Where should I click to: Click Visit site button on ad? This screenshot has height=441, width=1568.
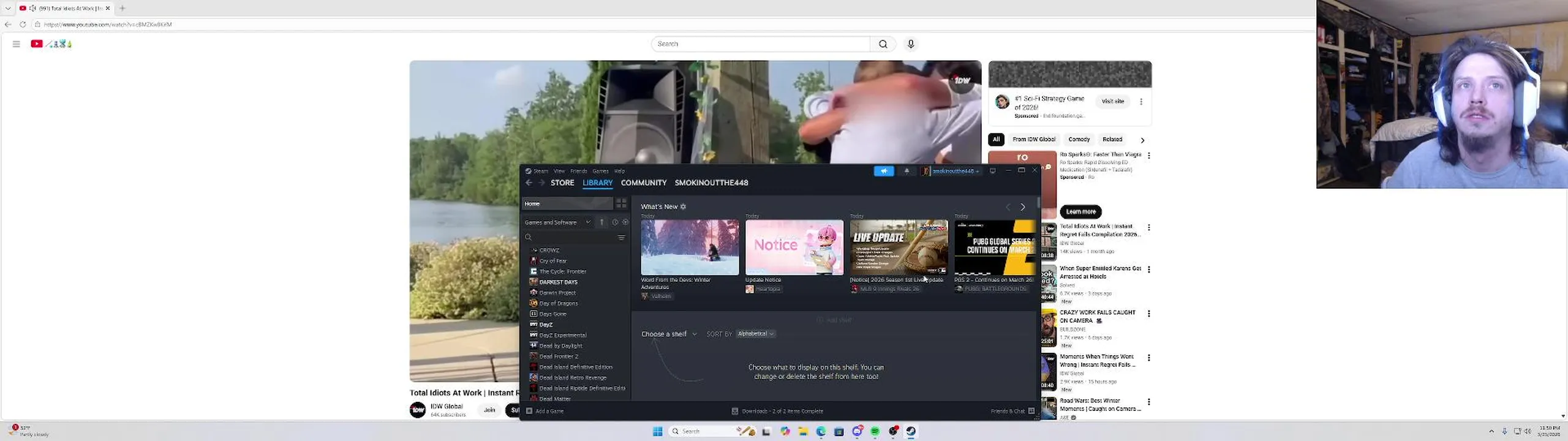pos(1112,102)
